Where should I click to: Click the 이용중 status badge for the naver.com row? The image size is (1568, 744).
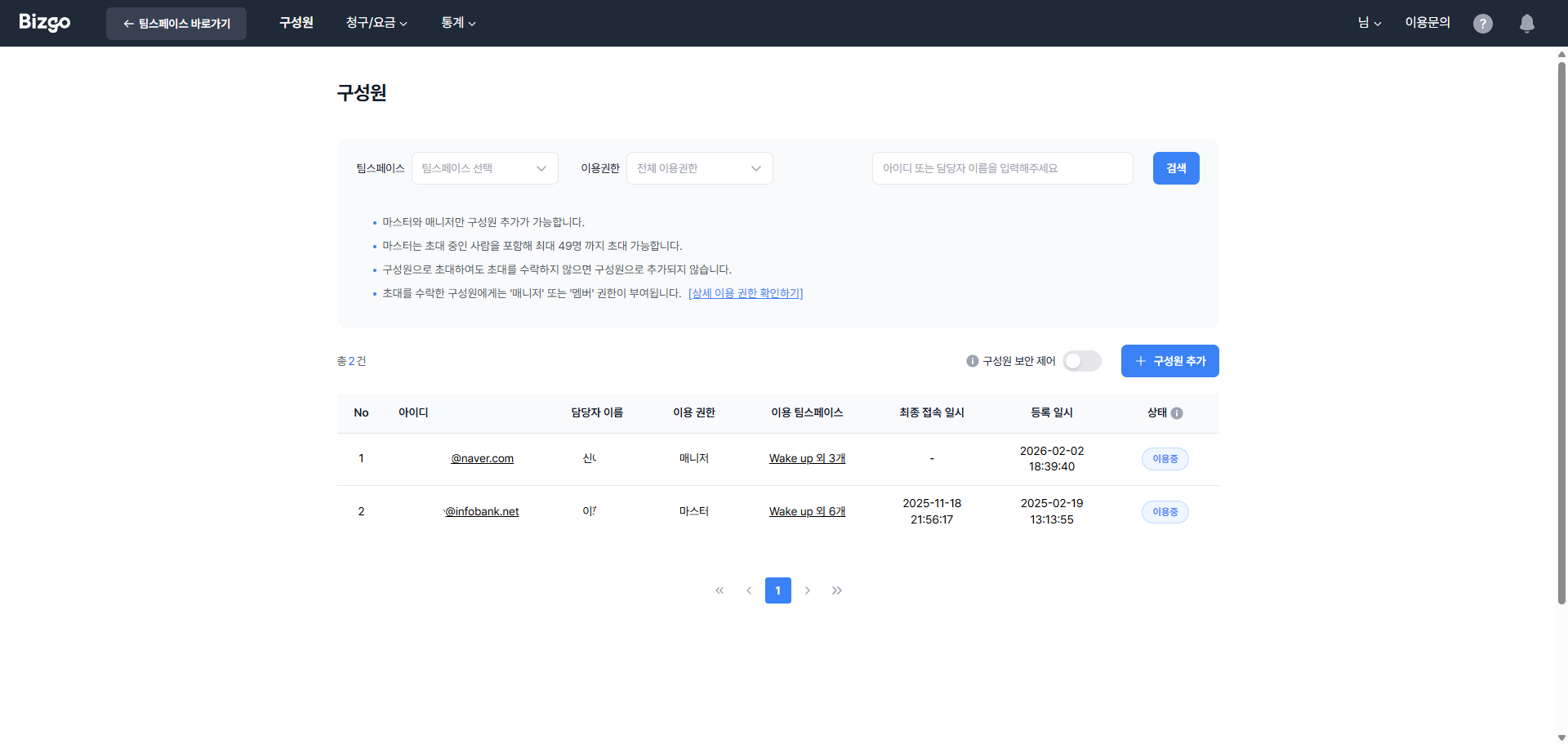coord(1165,459)
